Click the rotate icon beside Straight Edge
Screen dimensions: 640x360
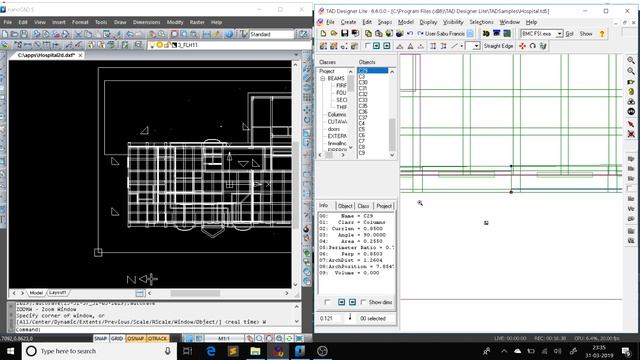coord(533,46)
